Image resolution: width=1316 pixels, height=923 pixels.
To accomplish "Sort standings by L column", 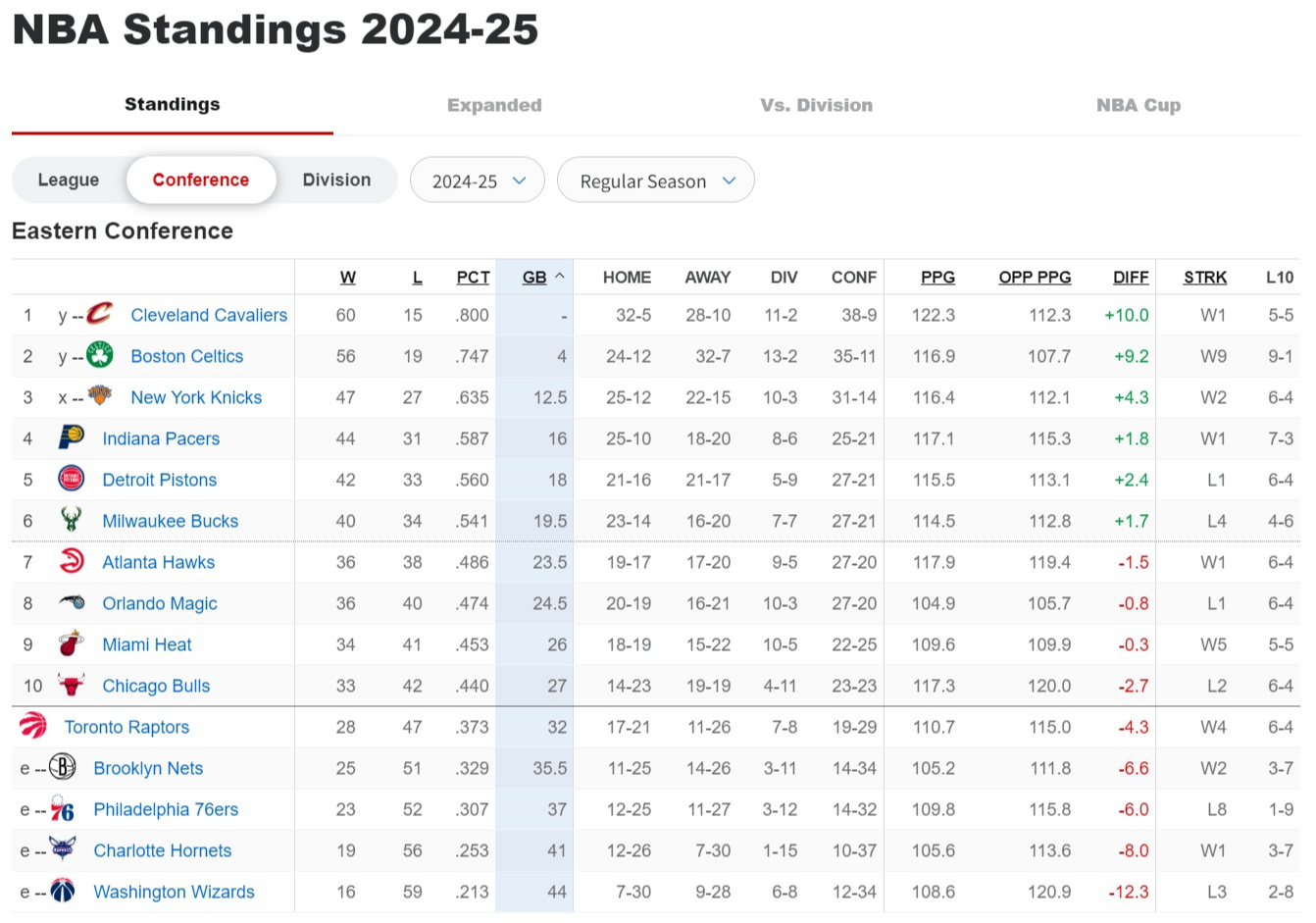I will (417, 278).
